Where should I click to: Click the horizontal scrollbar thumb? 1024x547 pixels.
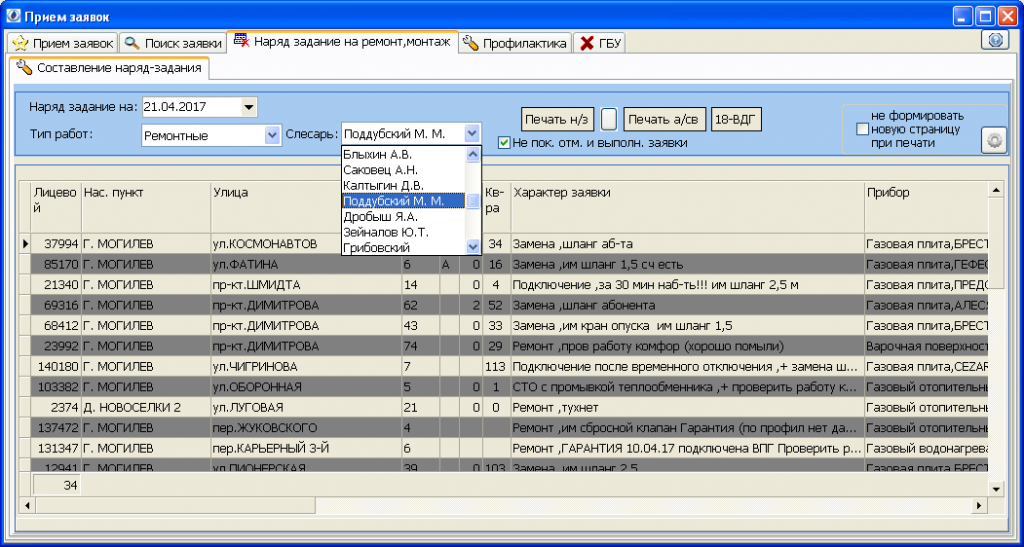coord(176,505)
